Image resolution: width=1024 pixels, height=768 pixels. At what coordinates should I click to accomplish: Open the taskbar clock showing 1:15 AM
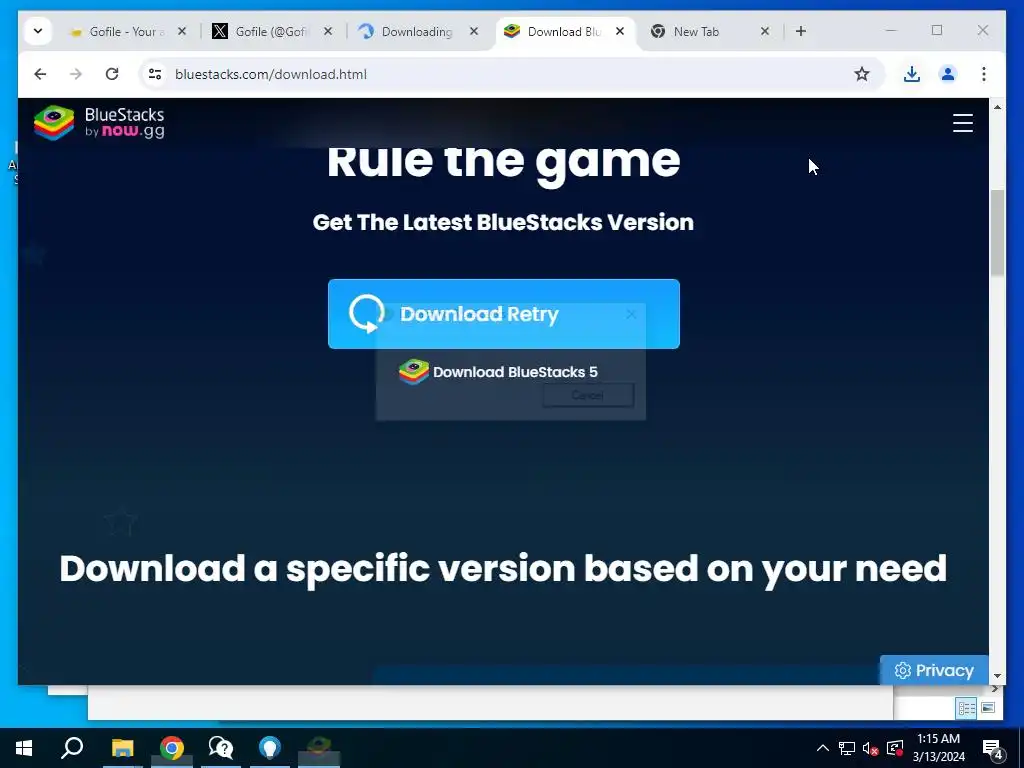[938, 748]
